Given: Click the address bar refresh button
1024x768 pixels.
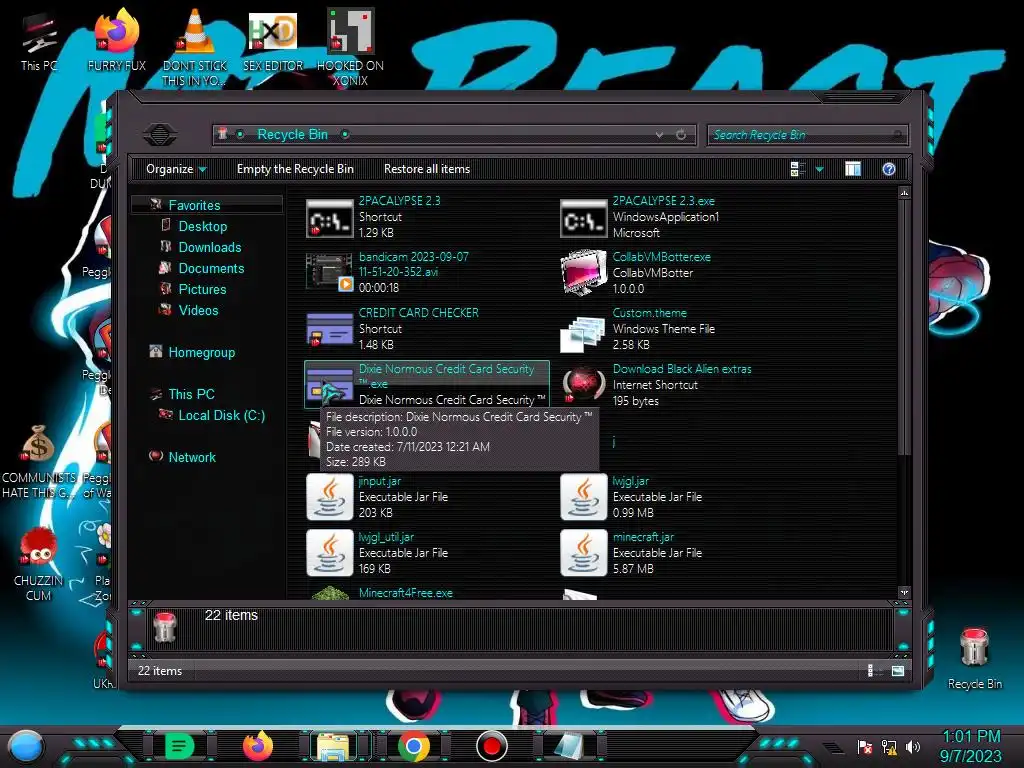Looking at the screenshot, I should point(680,135).
